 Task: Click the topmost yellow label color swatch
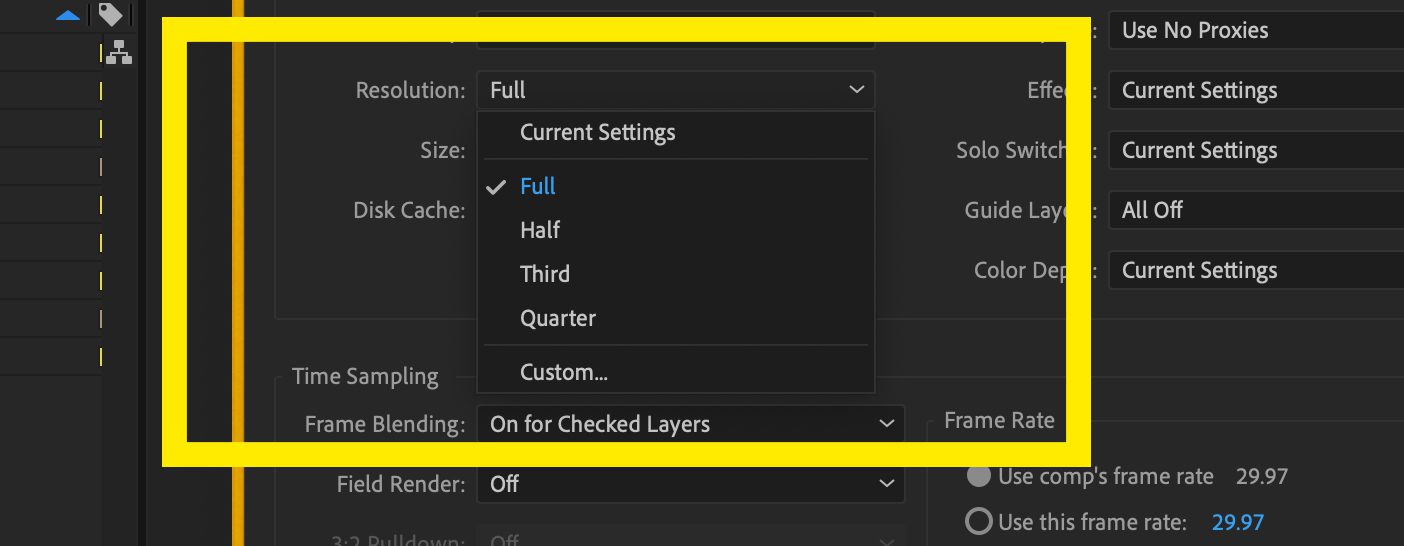point(101,54)
